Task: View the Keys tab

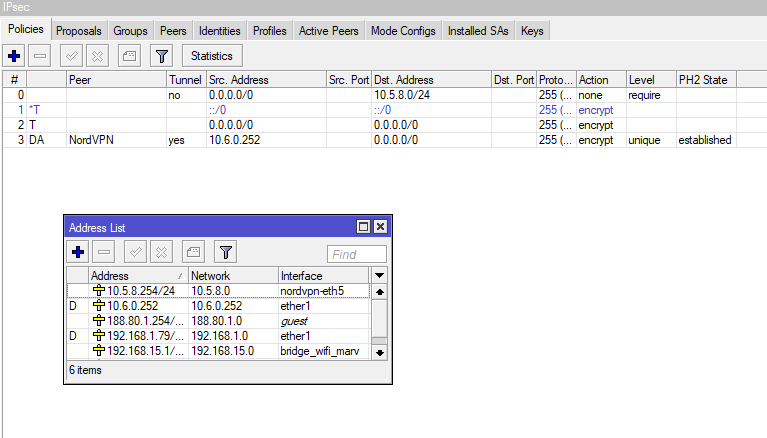Action: (x=532, y=31)
